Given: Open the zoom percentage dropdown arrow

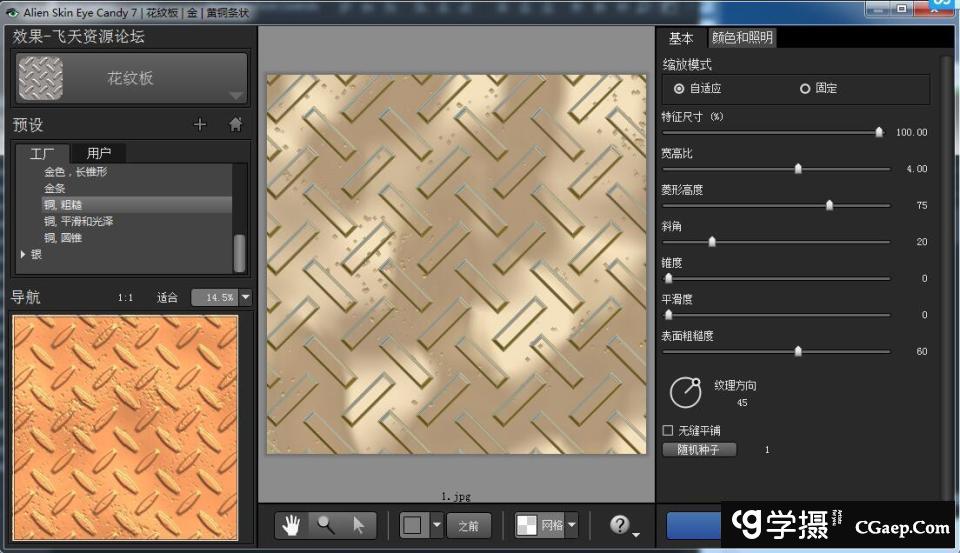Looking at the screenshot, I should (246, 297).
